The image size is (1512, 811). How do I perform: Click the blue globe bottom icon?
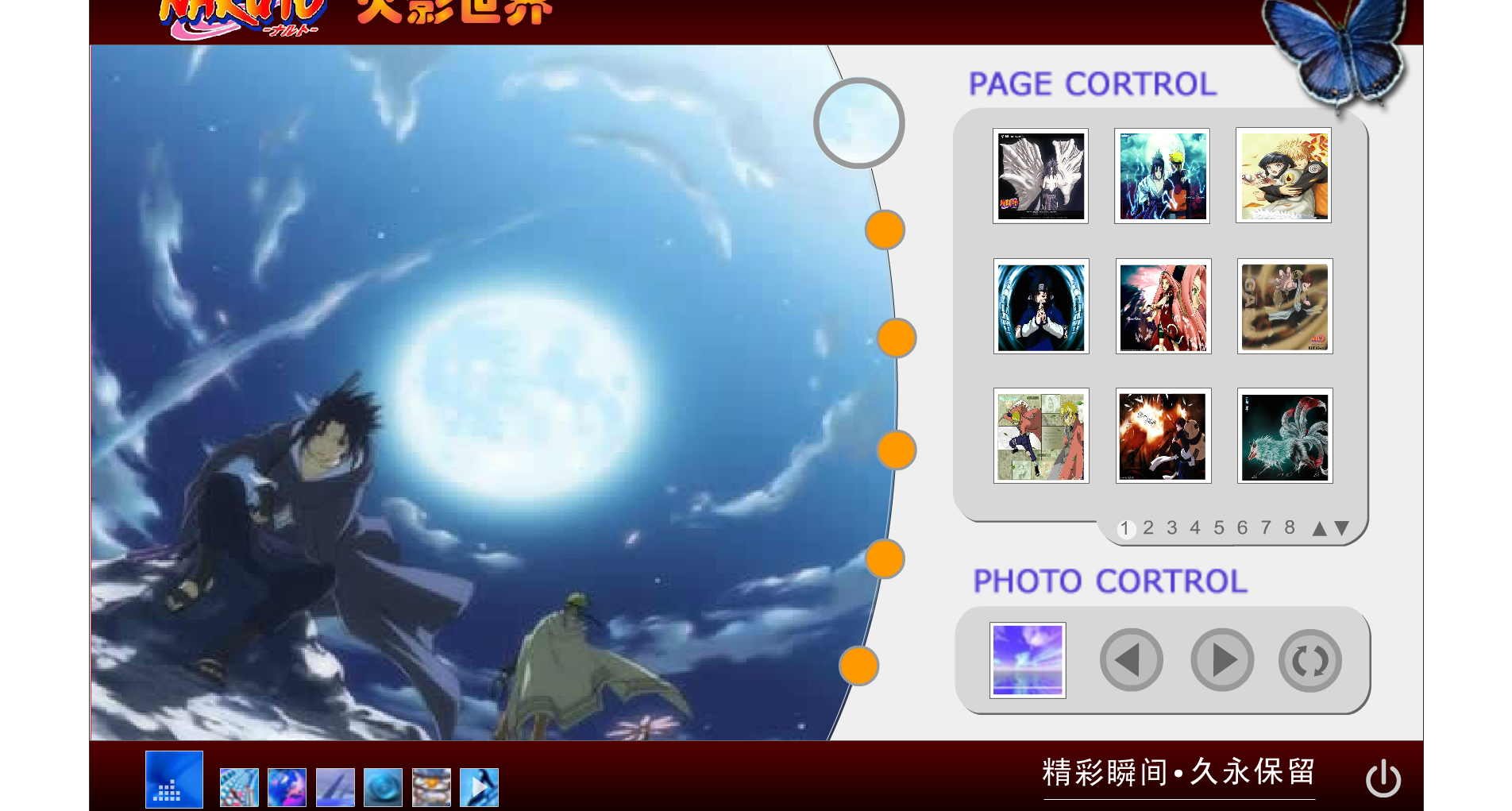[x=287, y=787]
